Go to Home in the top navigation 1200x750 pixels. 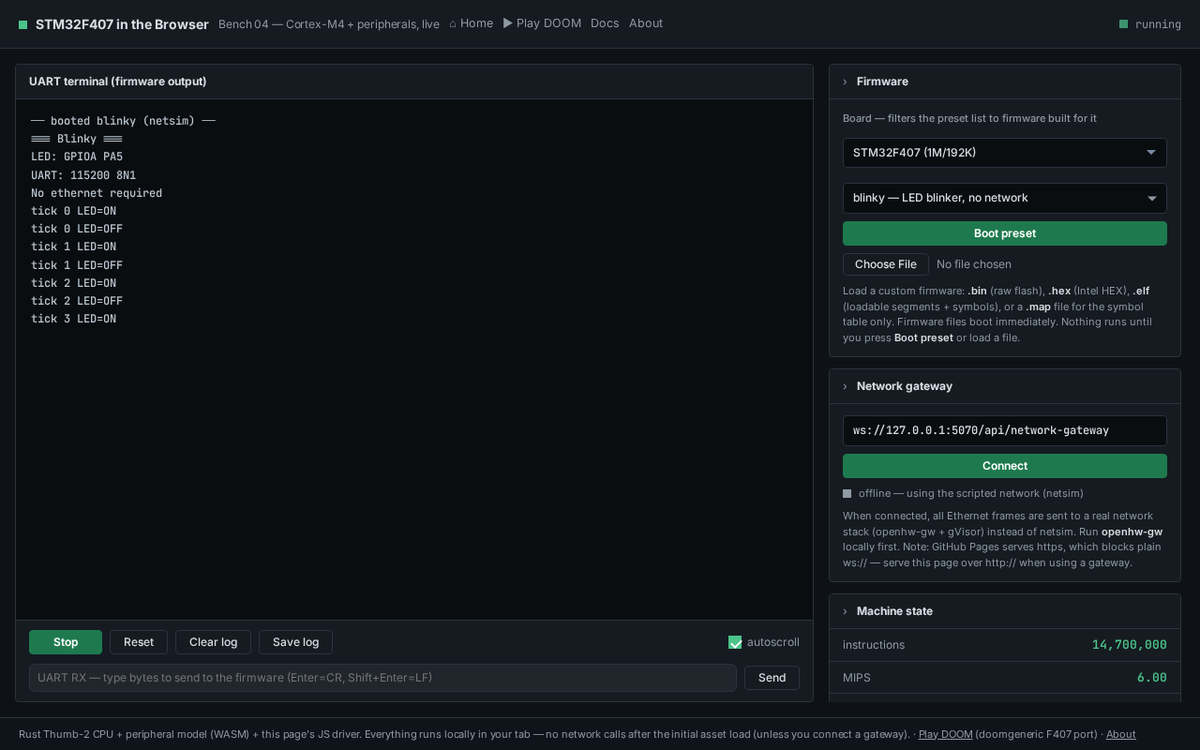(x=471, y=23)
